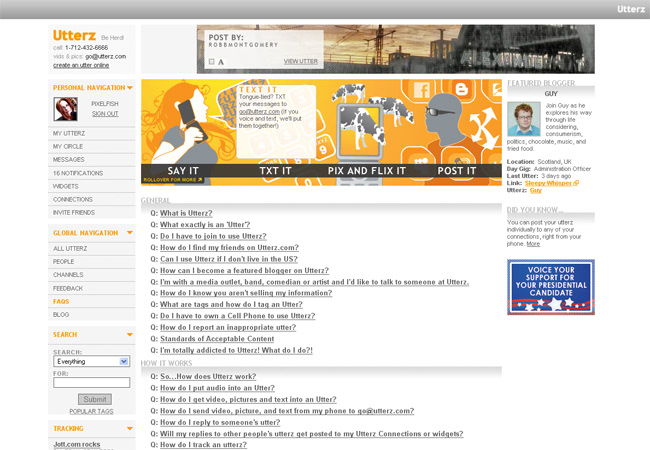Open 'own a Cell Phone' question

238,316
